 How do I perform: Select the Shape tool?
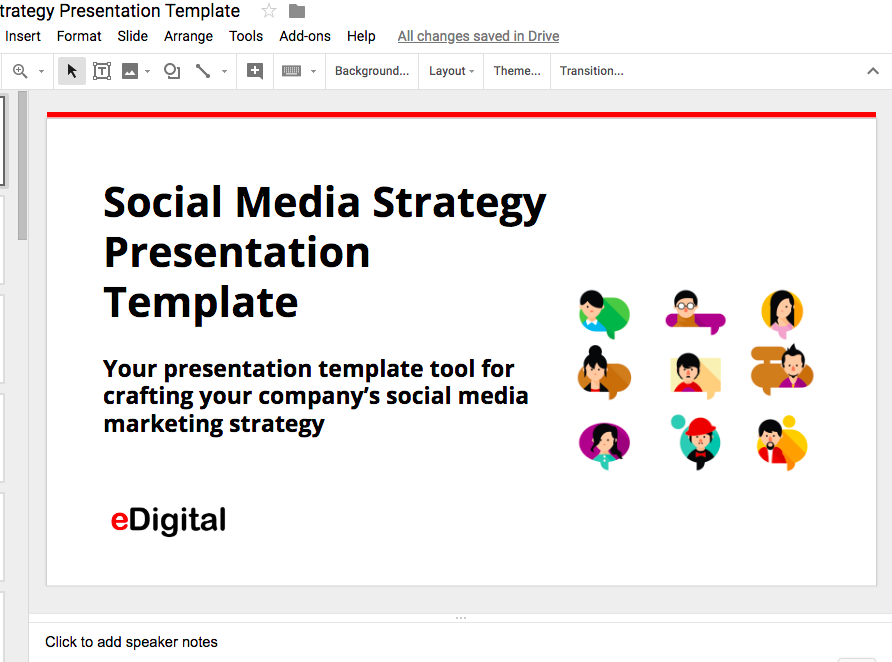172,71
